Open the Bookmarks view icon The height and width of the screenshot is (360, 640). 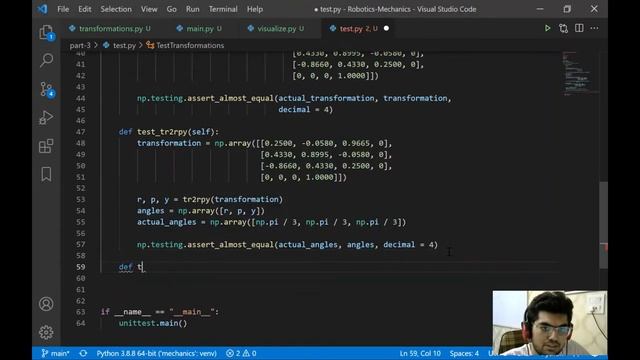tap(46, 174)
